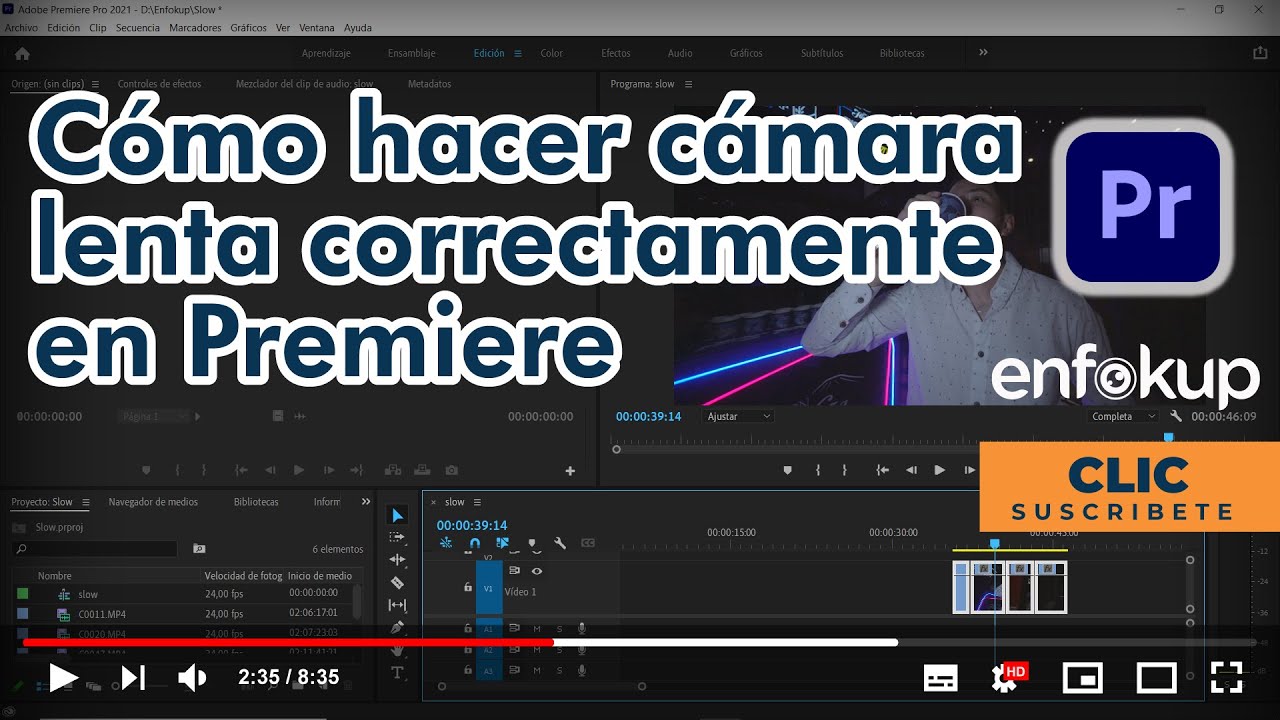
Task: Click the quick export icon at top right
Action: 1258,53
